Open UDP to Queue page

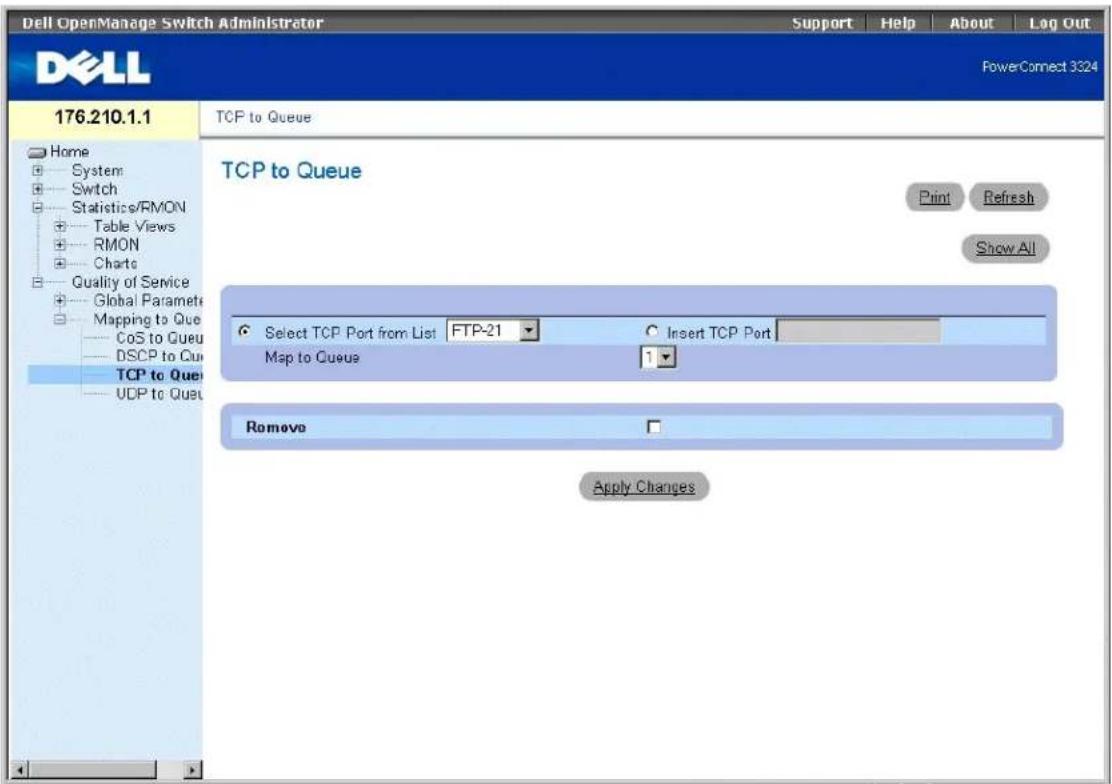tap(159, 393)
